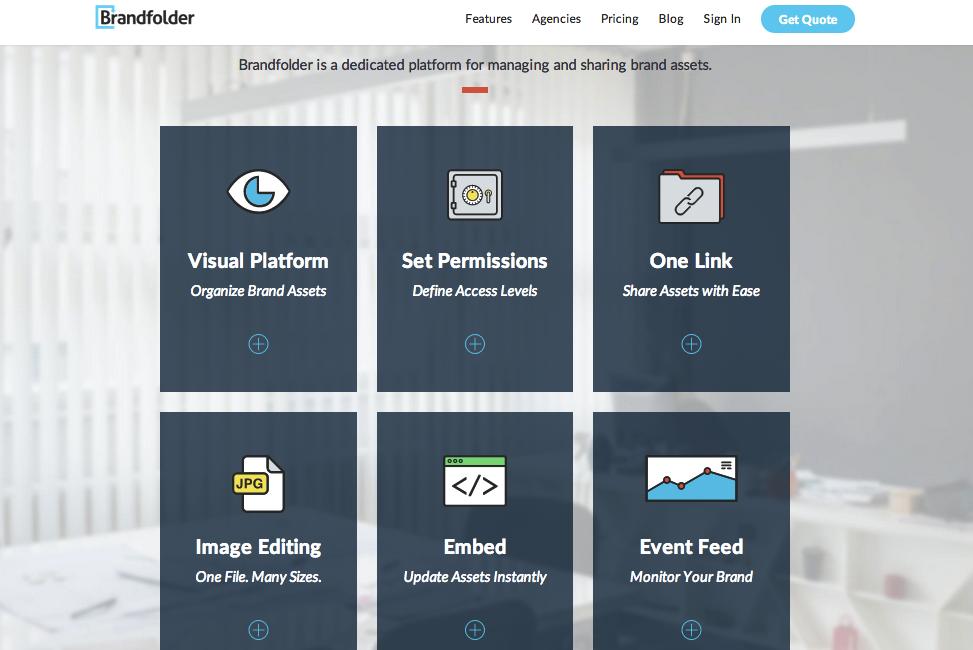
Task: Click the Set Permissions heading
Action: (x=475, y=261)
